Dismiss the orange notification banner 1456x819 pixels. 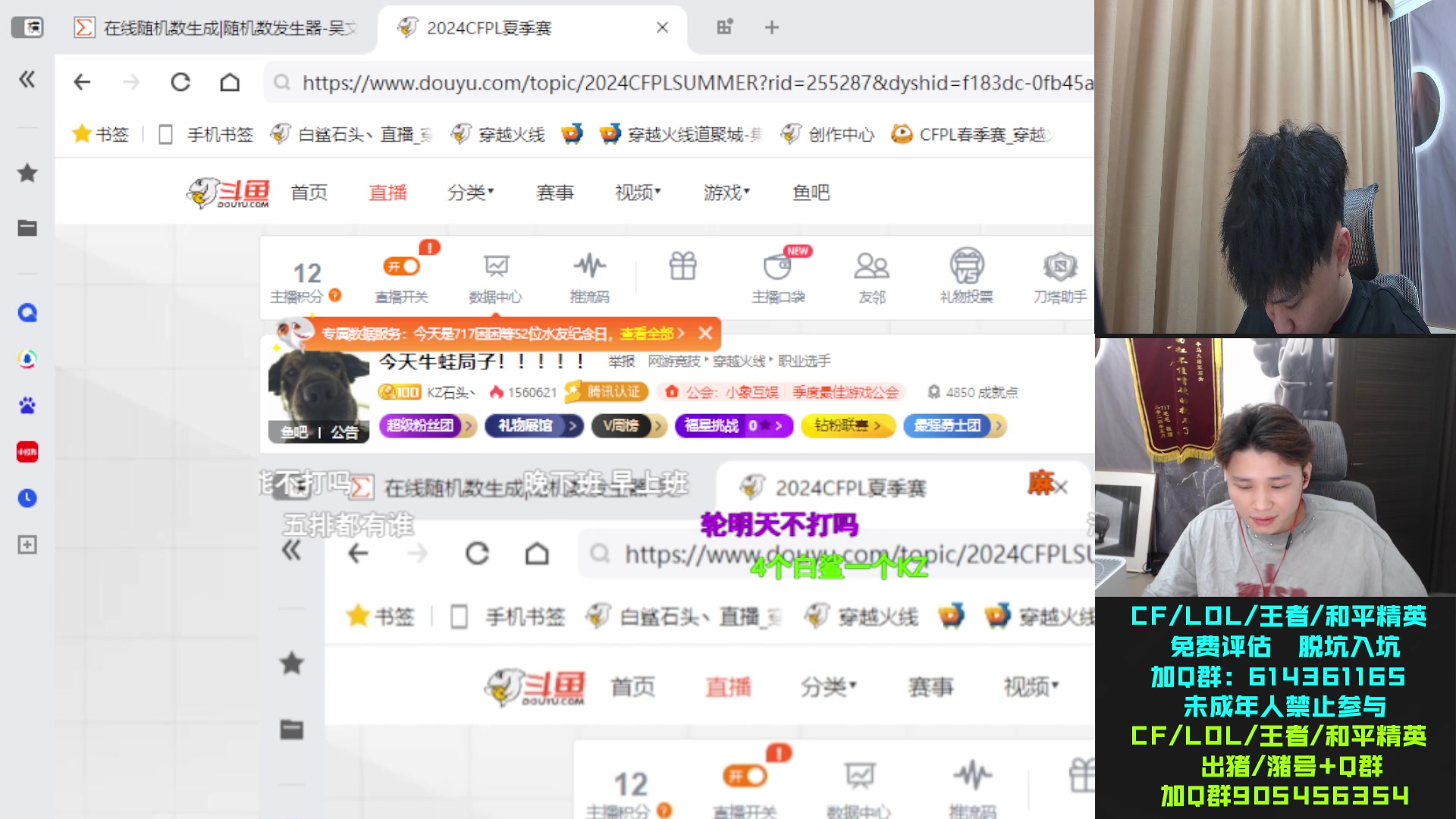click(705, 333)
